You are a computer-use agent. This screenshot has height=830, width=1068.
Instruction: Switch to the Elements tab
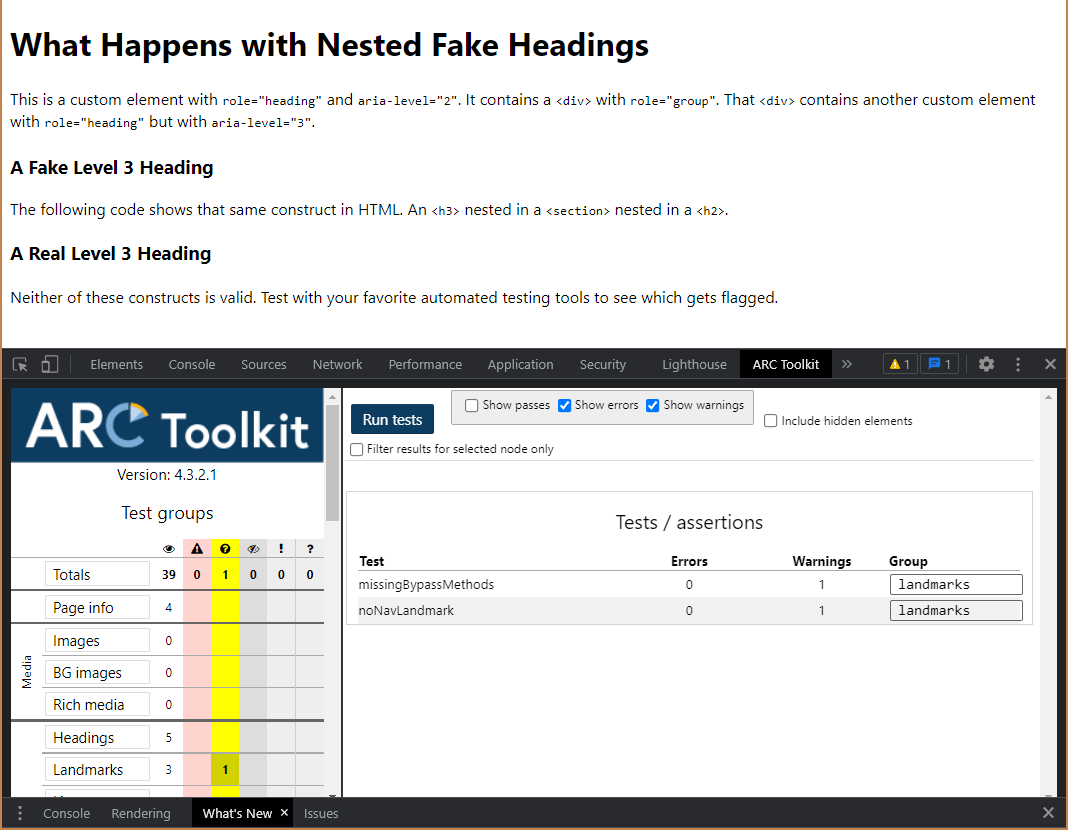coord(116,364)
